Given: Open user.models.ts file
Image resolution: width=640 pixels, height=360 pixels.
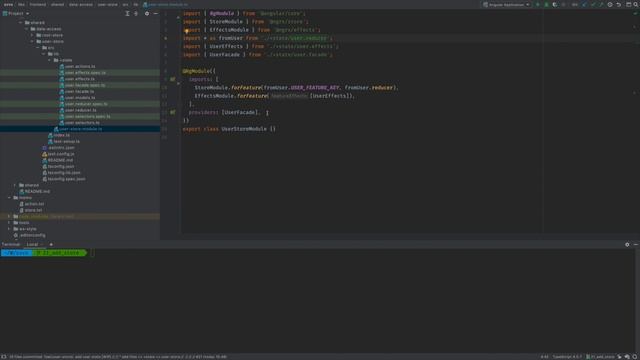Looking at the screenshot, I should coord(77,98).
